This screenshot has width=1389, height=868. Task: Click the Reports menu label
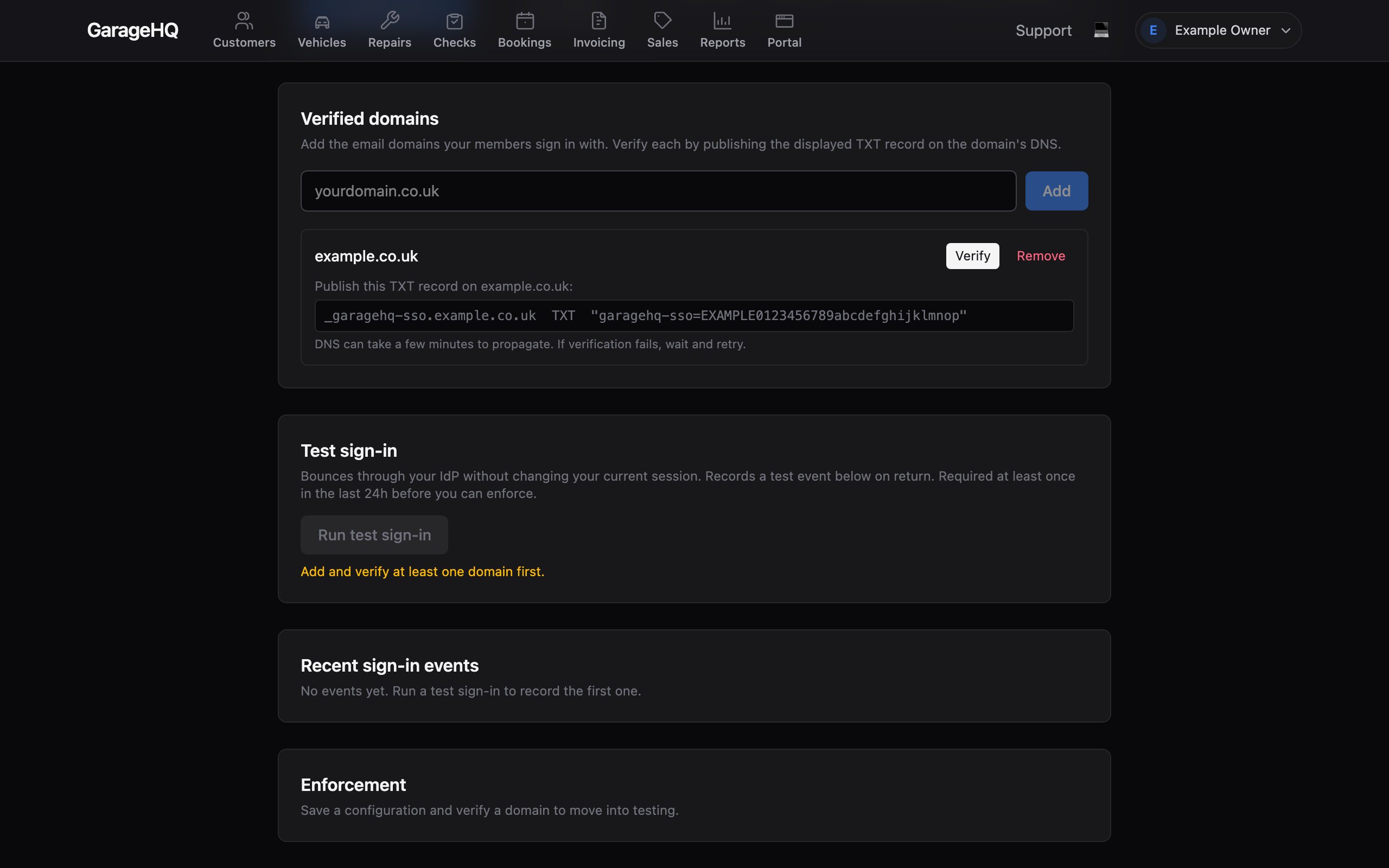[722, 42]
